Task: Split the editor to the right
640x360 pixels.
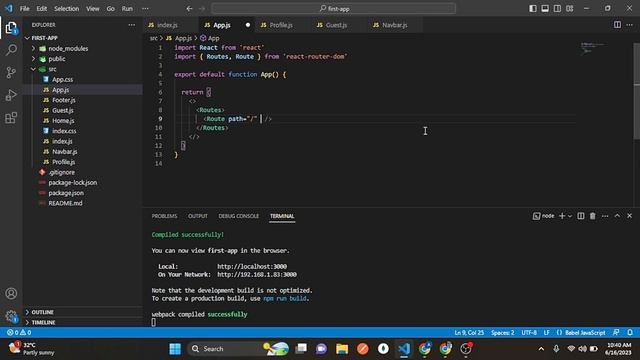Action: click(617, 25)
